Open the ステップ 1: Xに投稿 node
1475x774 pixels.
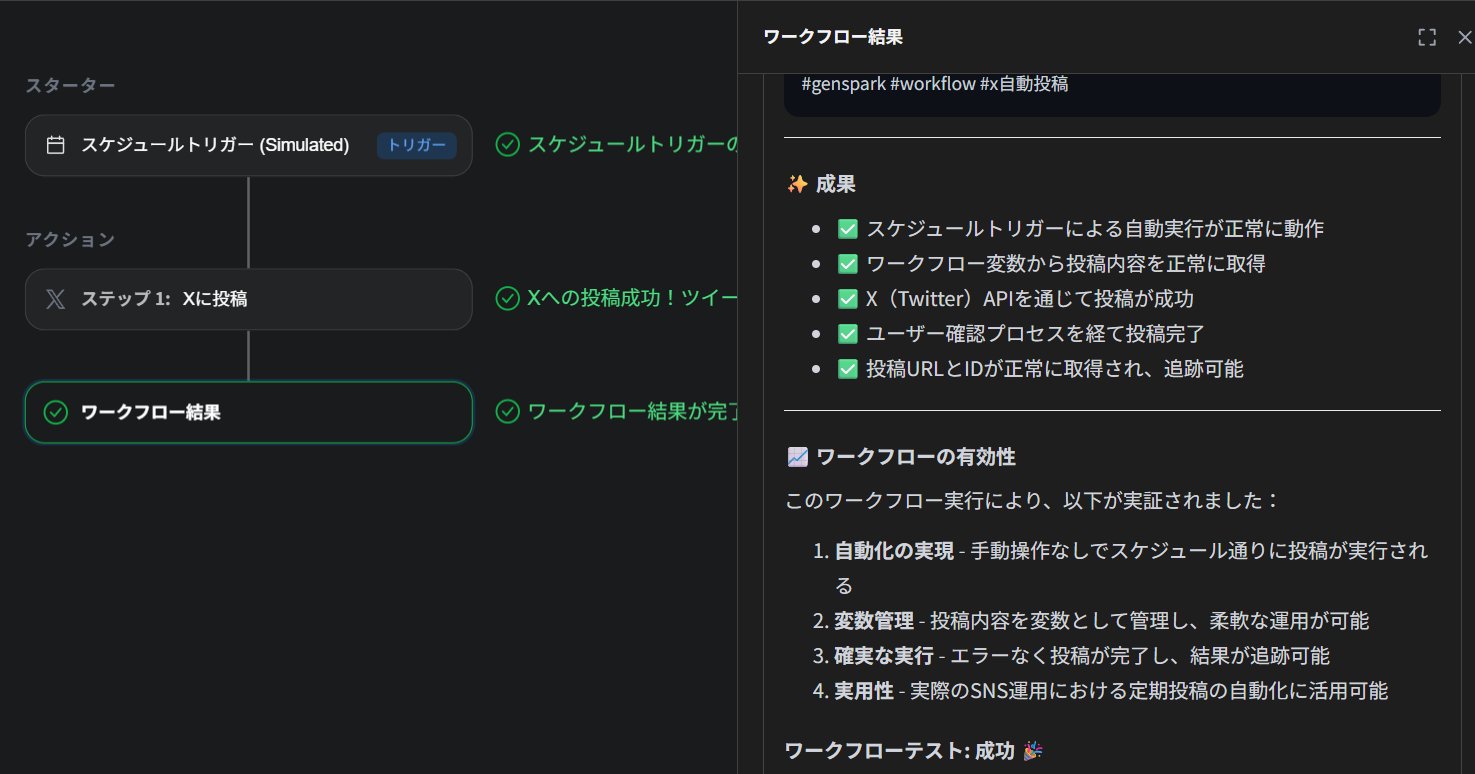[x=248, y=299]
